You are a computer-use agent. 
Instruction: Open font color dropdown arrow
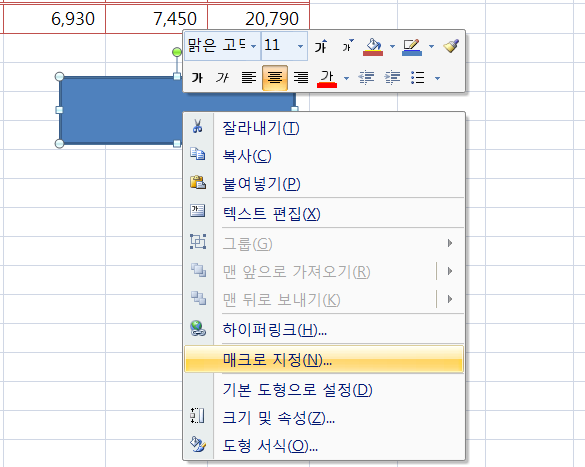click(347, 78)
